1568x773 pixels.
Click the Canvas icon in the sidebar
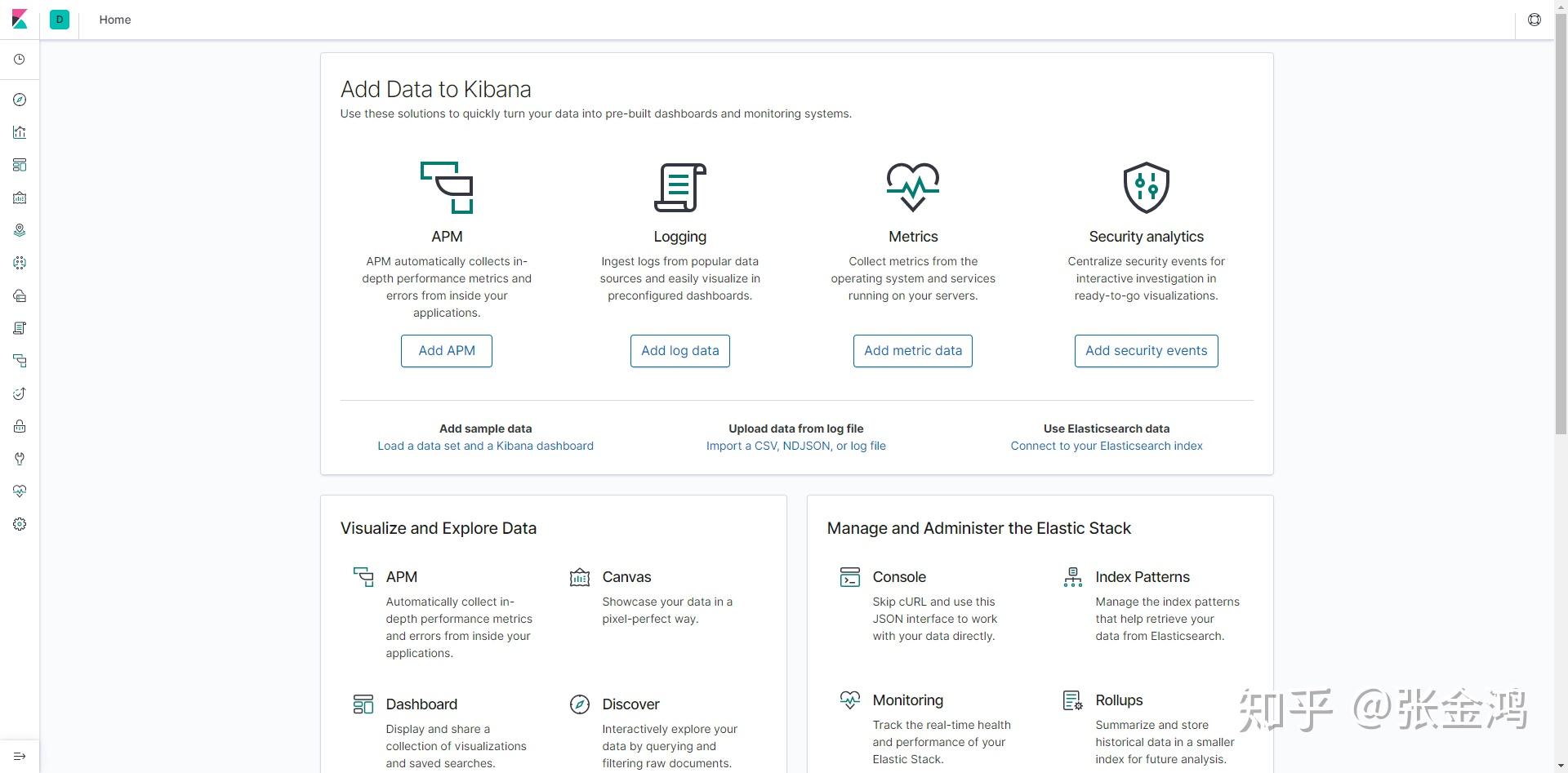(x=20, y=198)
